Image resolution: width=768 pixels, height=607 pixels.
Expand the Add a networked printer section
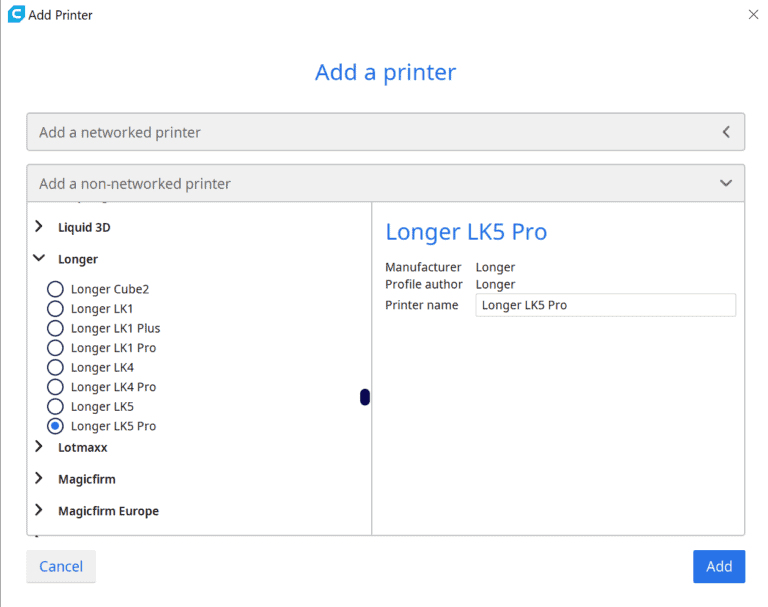[385, 132]
